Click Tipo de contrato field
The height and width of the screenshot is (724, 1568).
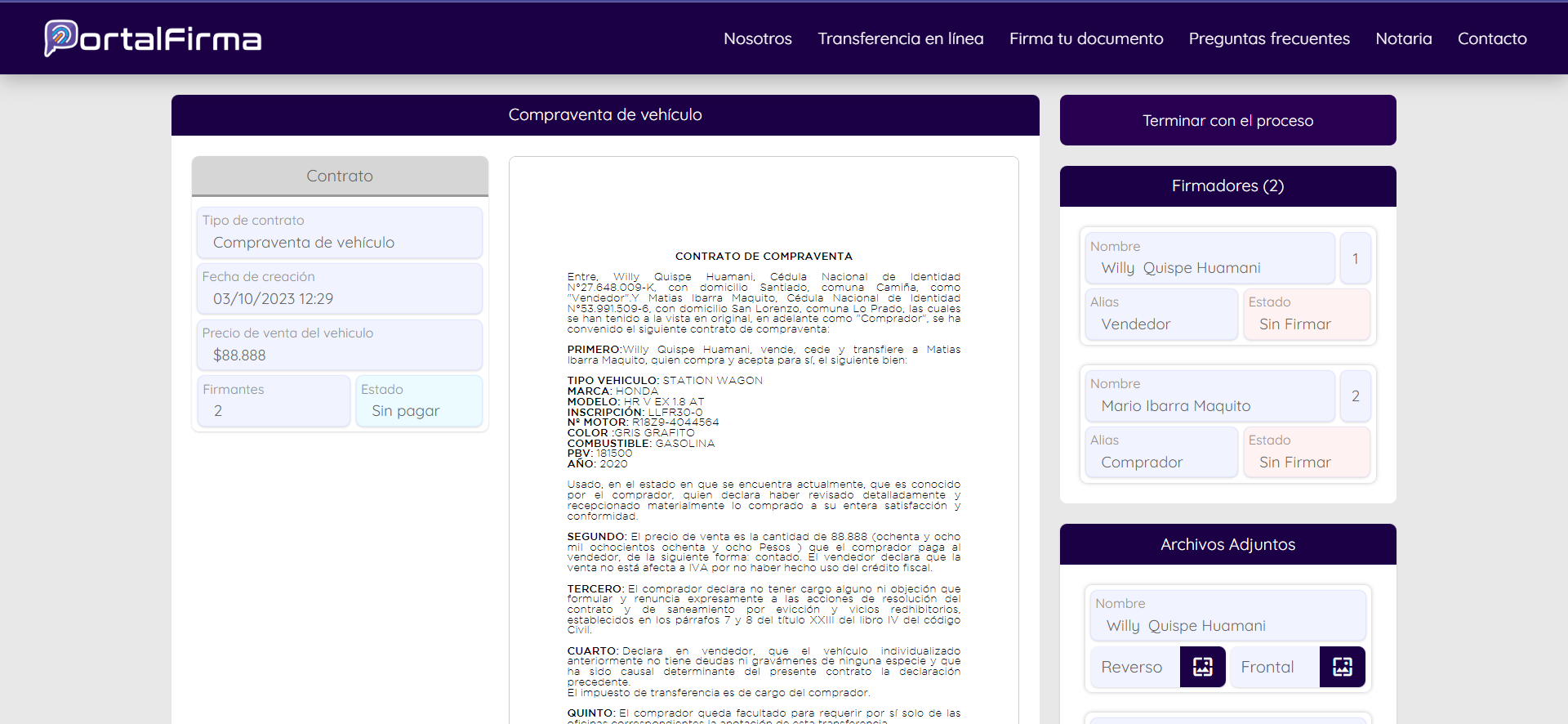340,233
